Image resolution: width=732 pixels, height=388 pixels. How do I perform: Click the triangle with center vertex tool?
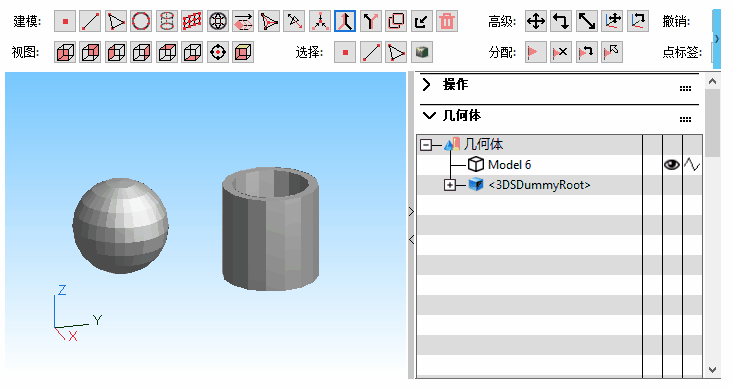268,21
